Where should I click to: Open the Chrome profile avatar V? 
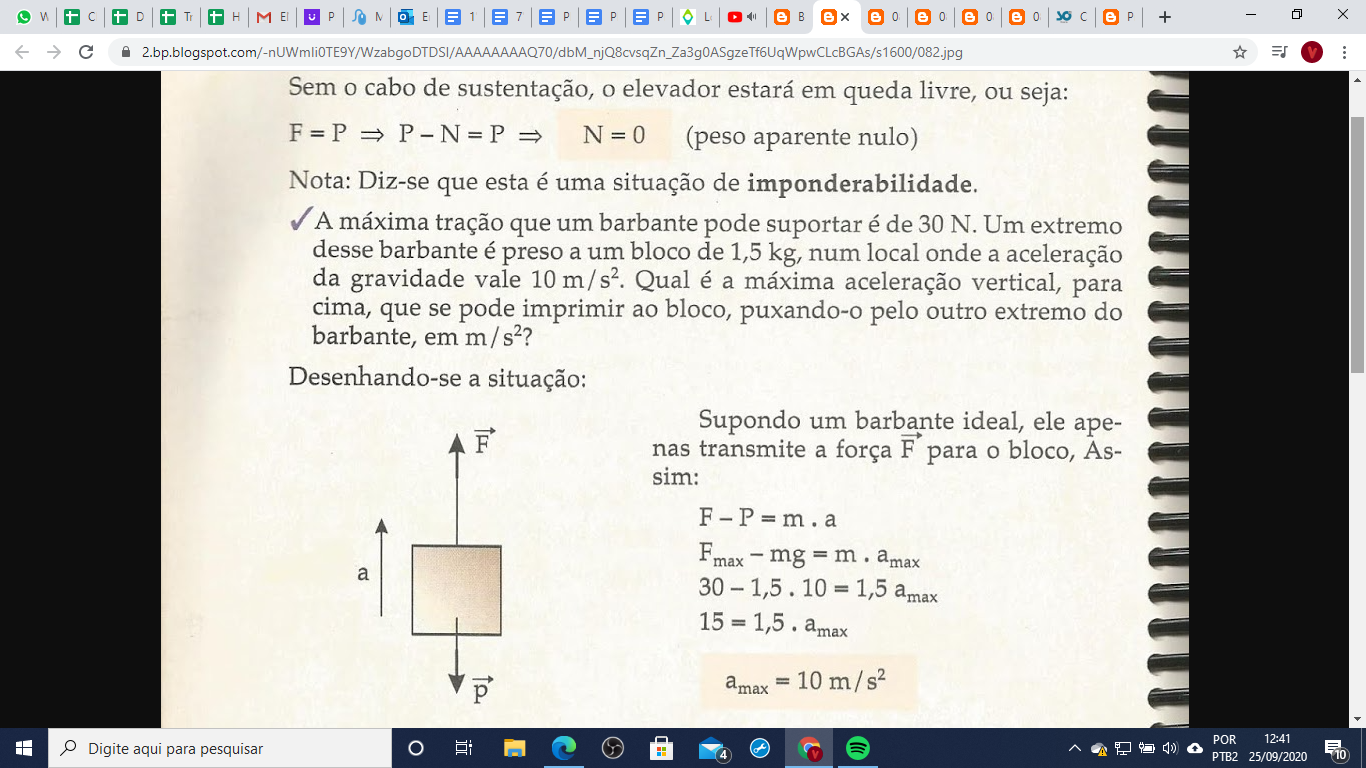(1312, 52)
